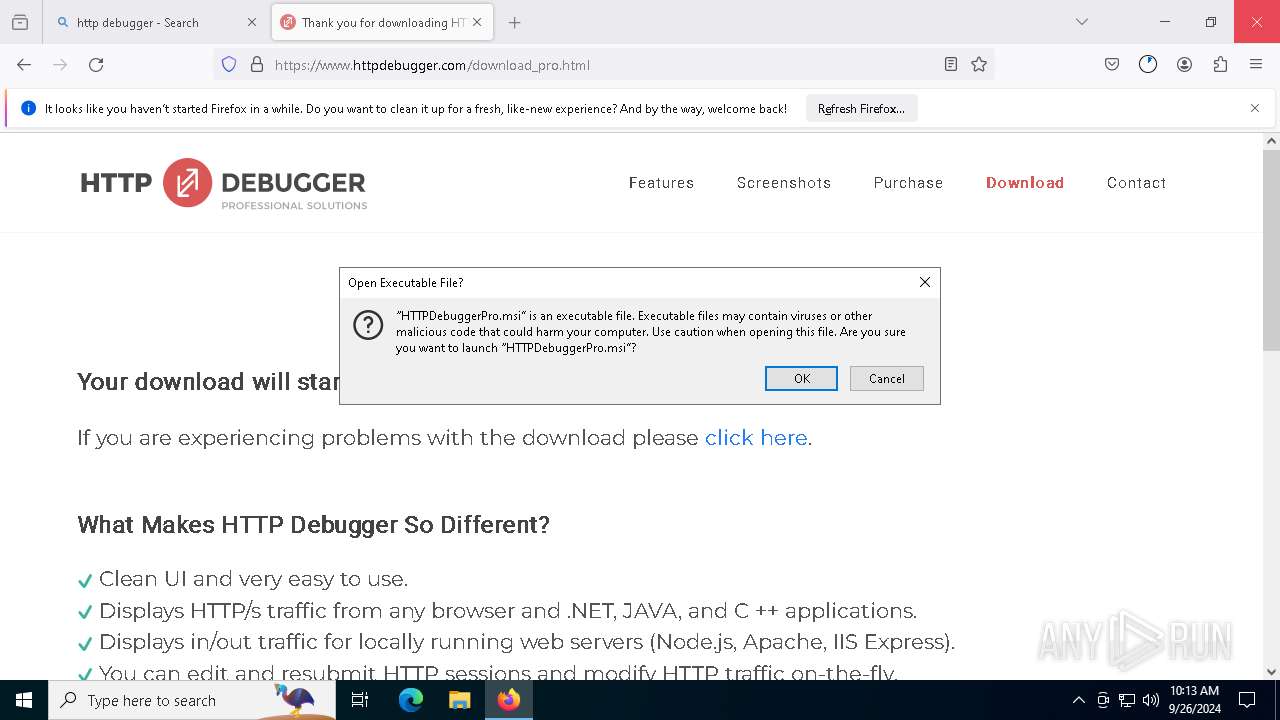Click the 'Clean UI and very easy to use.' text

(x=253, y=579)
